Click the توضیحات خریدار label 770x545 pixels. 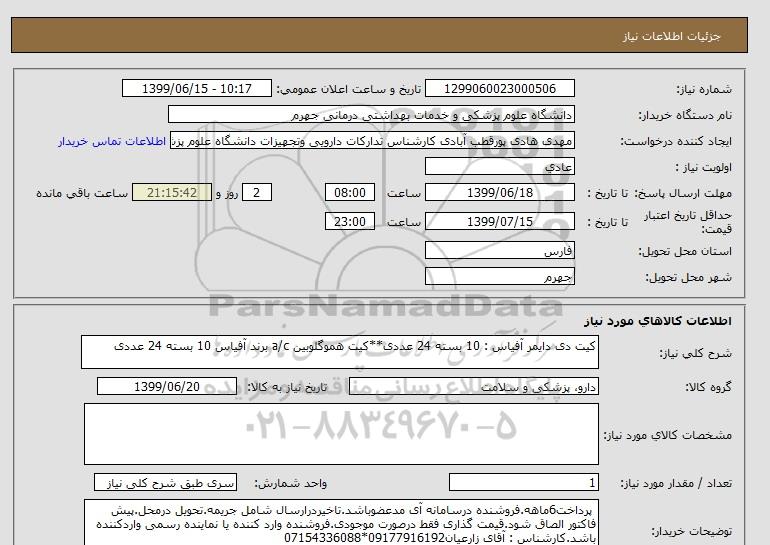691,531
